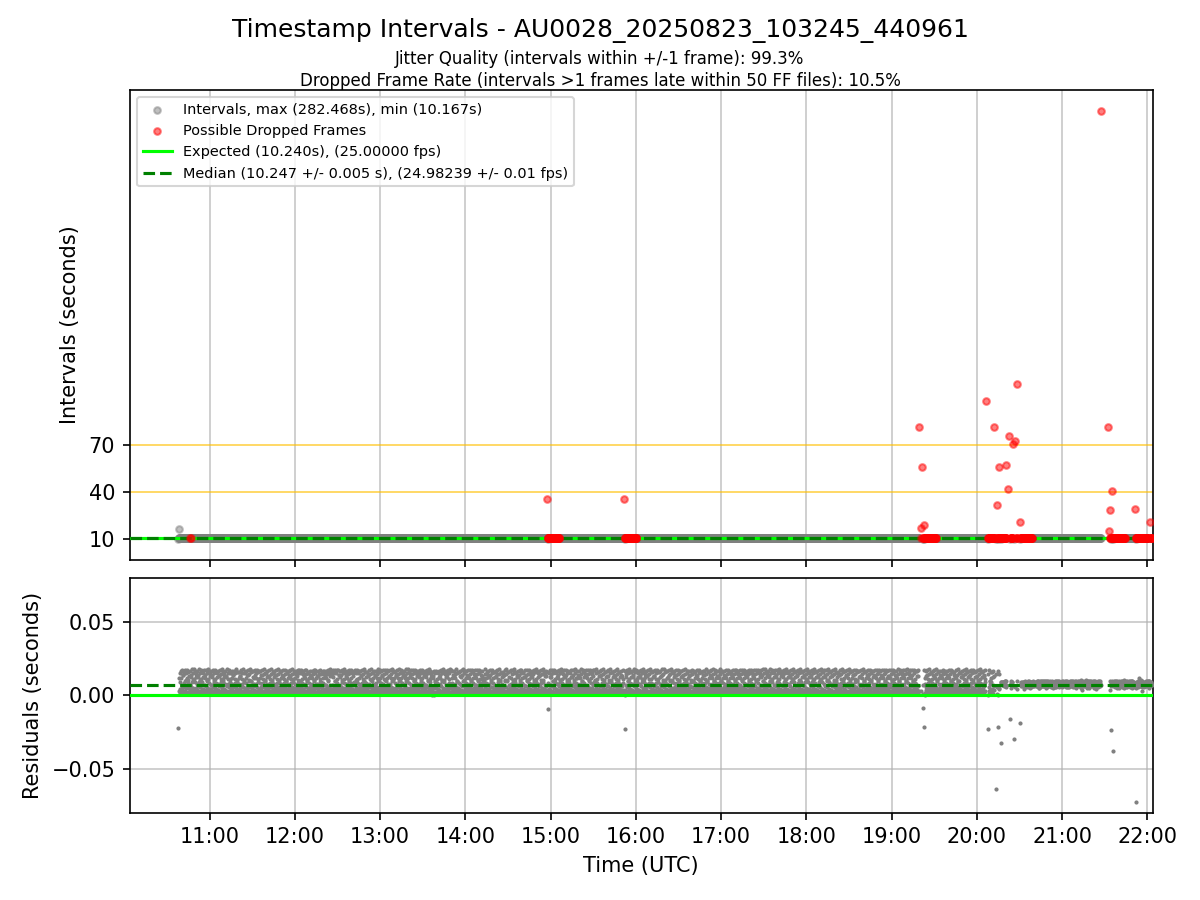This screenshot has width=1200, height=900.
Task: Click legend entry Expected 10.240s
Action: 312,152
